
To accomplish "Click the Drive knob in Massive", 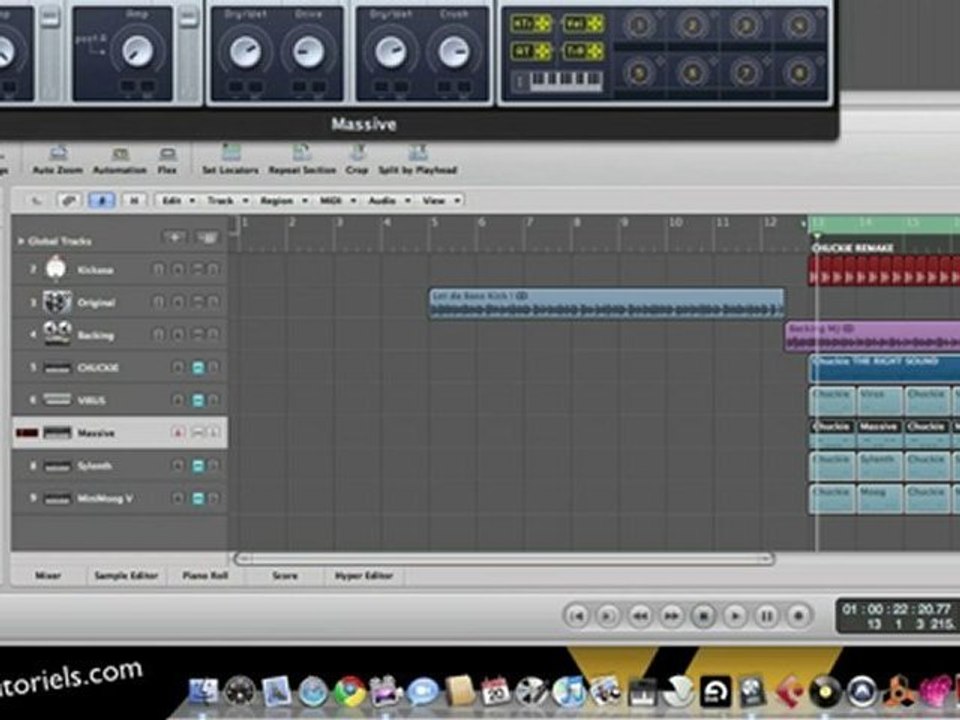I will pos(308,52).
